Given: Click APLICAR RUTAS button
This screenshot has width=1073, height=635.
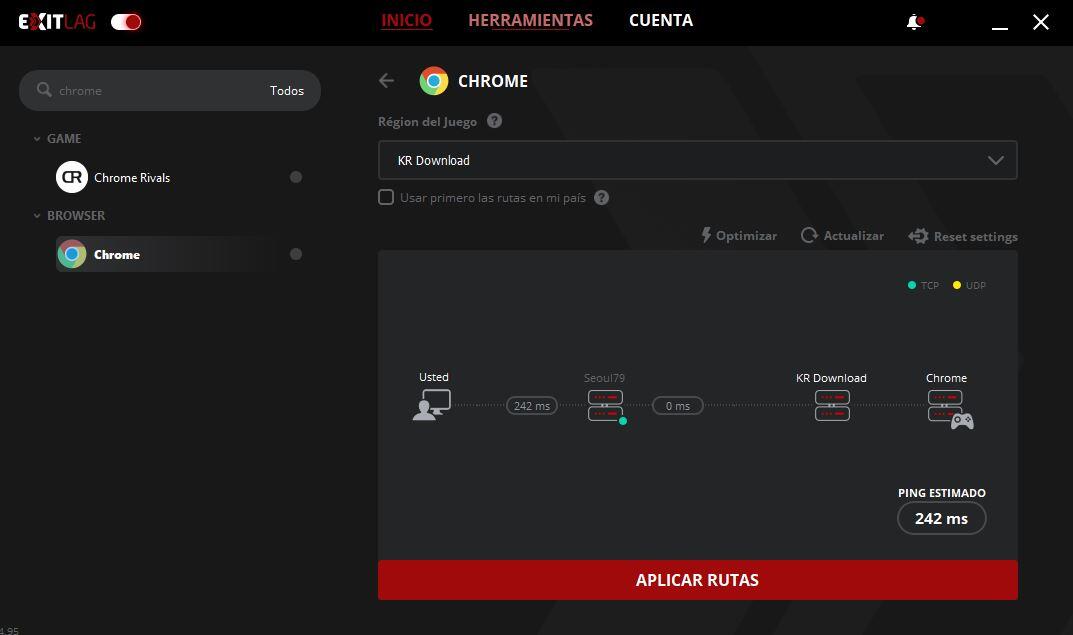Looking at the screenshot, I should (697, 580).
